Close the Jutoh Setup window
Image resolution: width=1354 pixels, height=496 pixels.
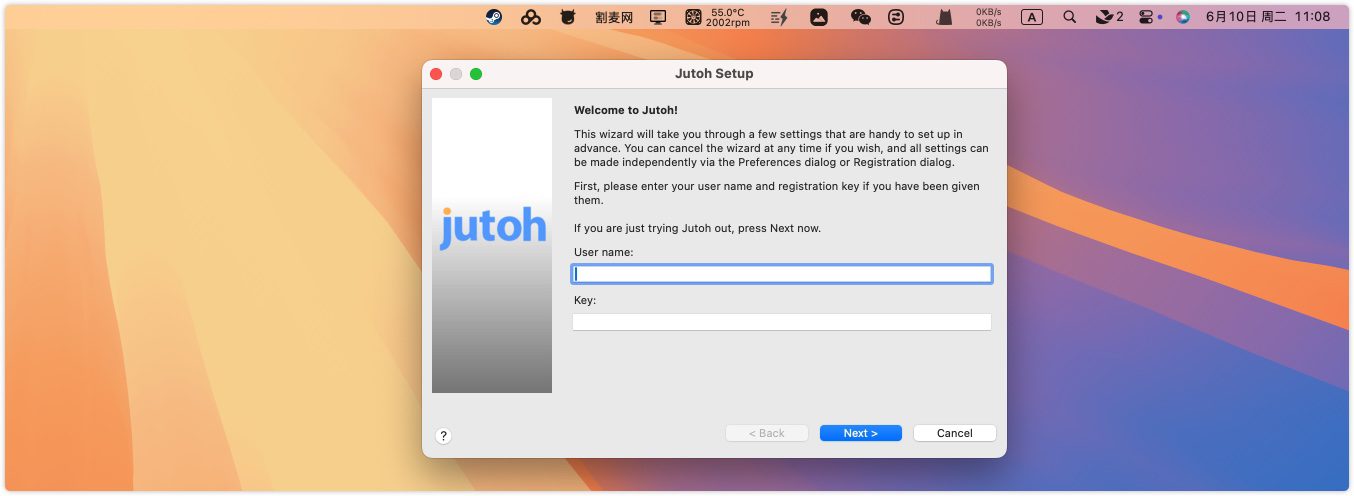click(x=436, y=74)
